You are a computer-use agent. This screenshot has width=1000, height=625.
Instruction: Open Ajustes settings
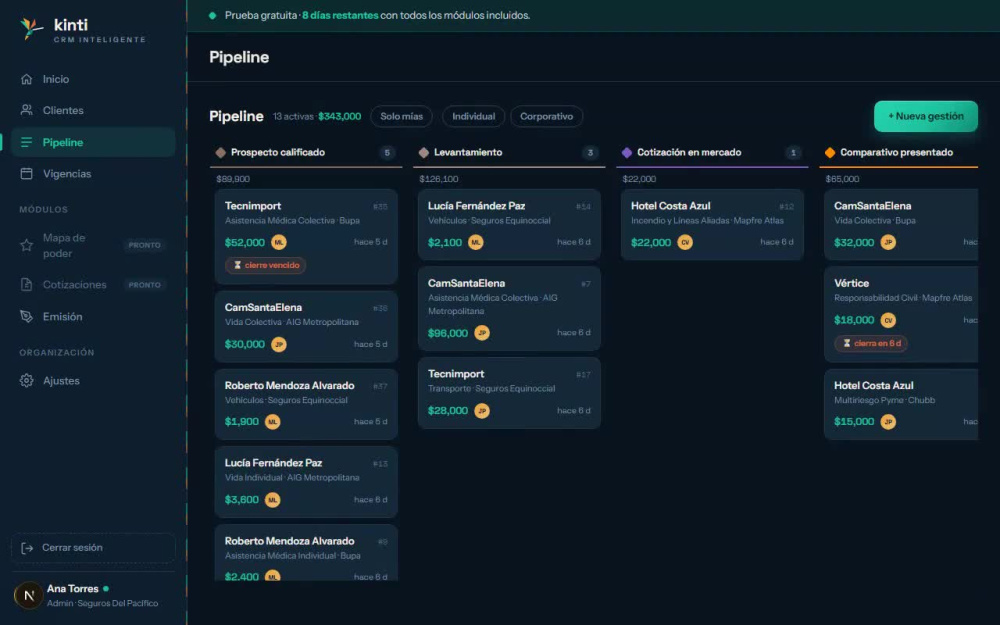[93, 381]
